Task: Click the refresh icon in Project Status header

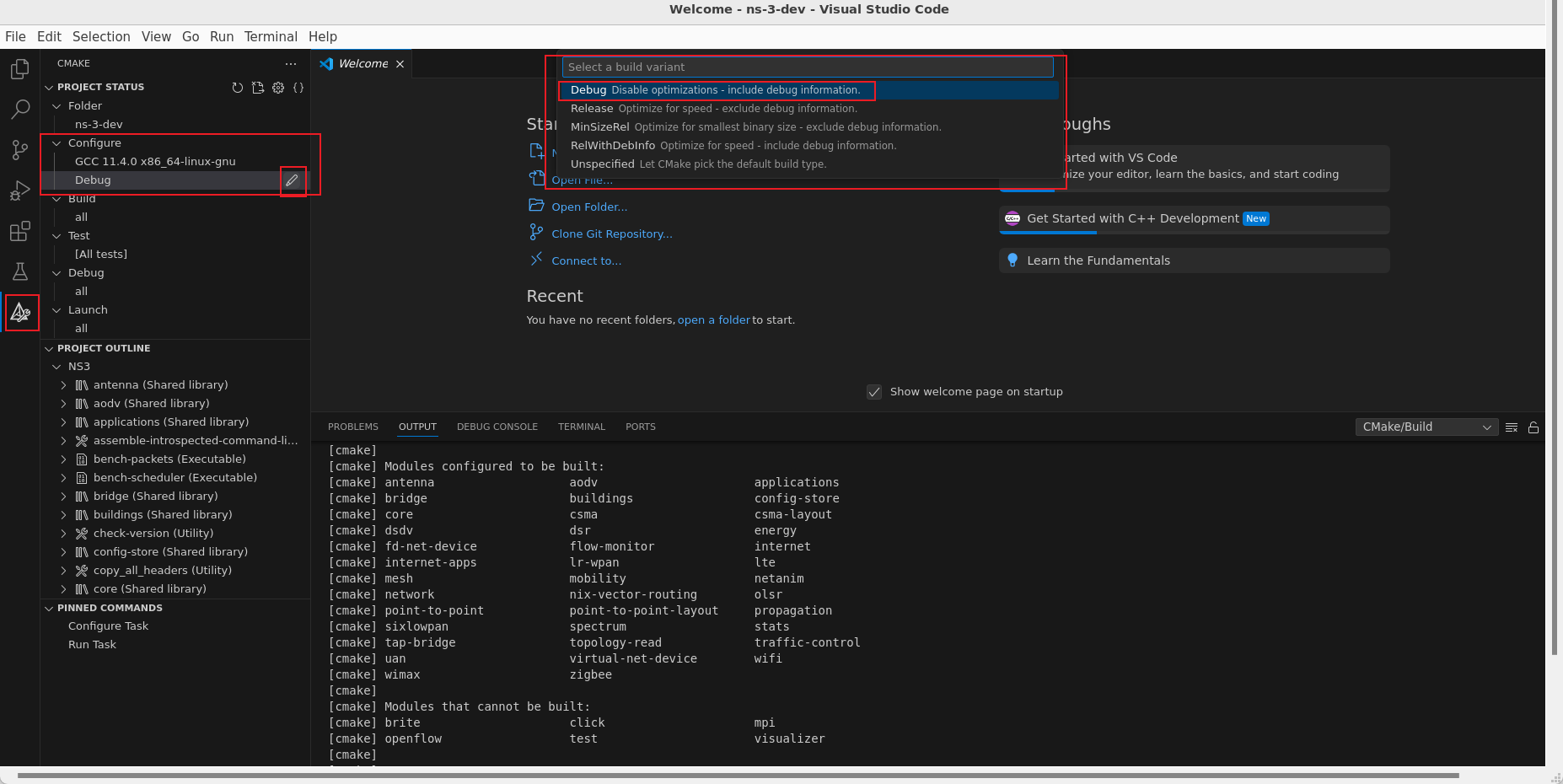Action: coord(238,88)
